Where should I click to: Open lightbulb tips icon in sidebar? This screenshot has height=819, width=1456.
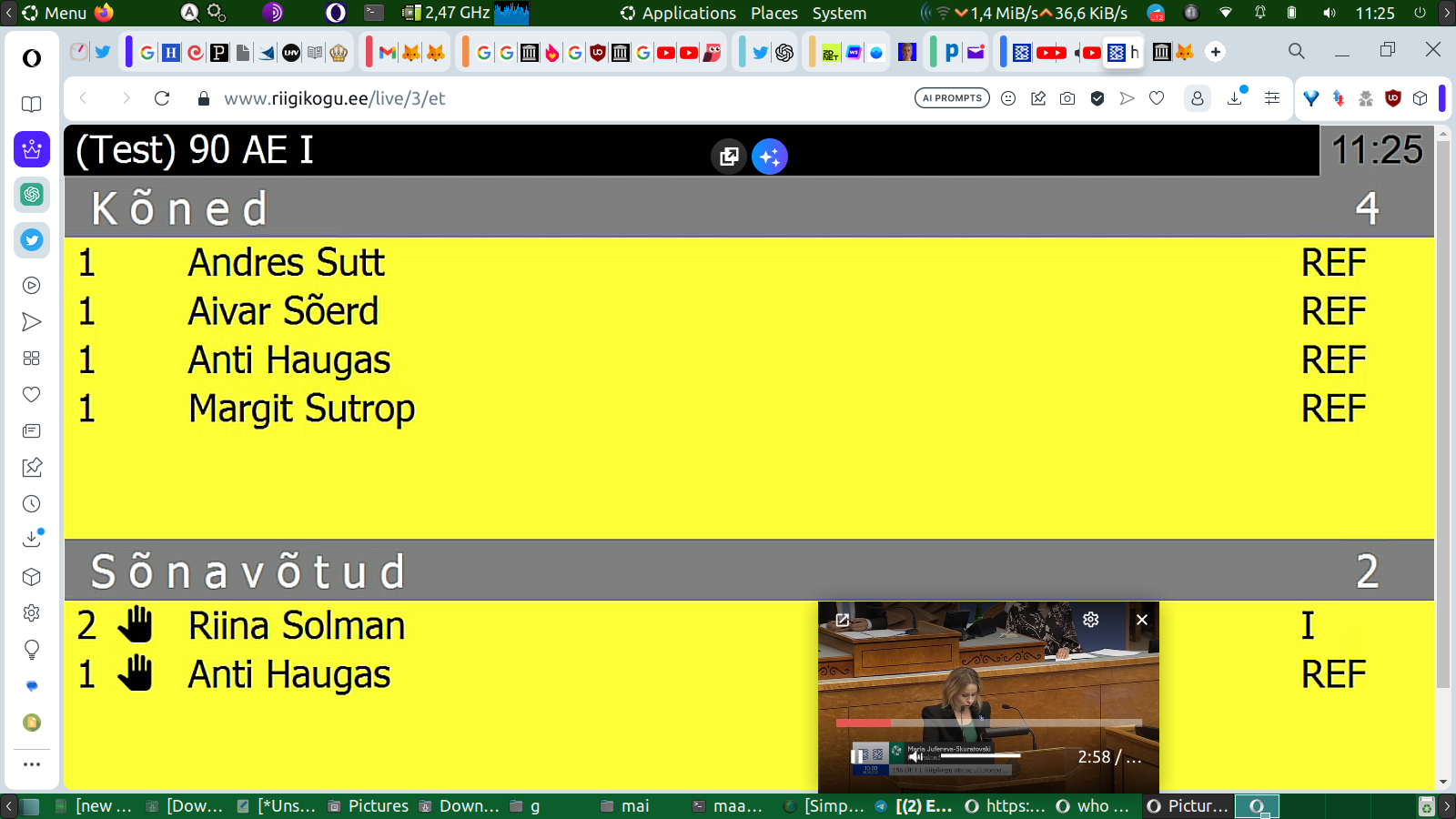click(32, 650)
